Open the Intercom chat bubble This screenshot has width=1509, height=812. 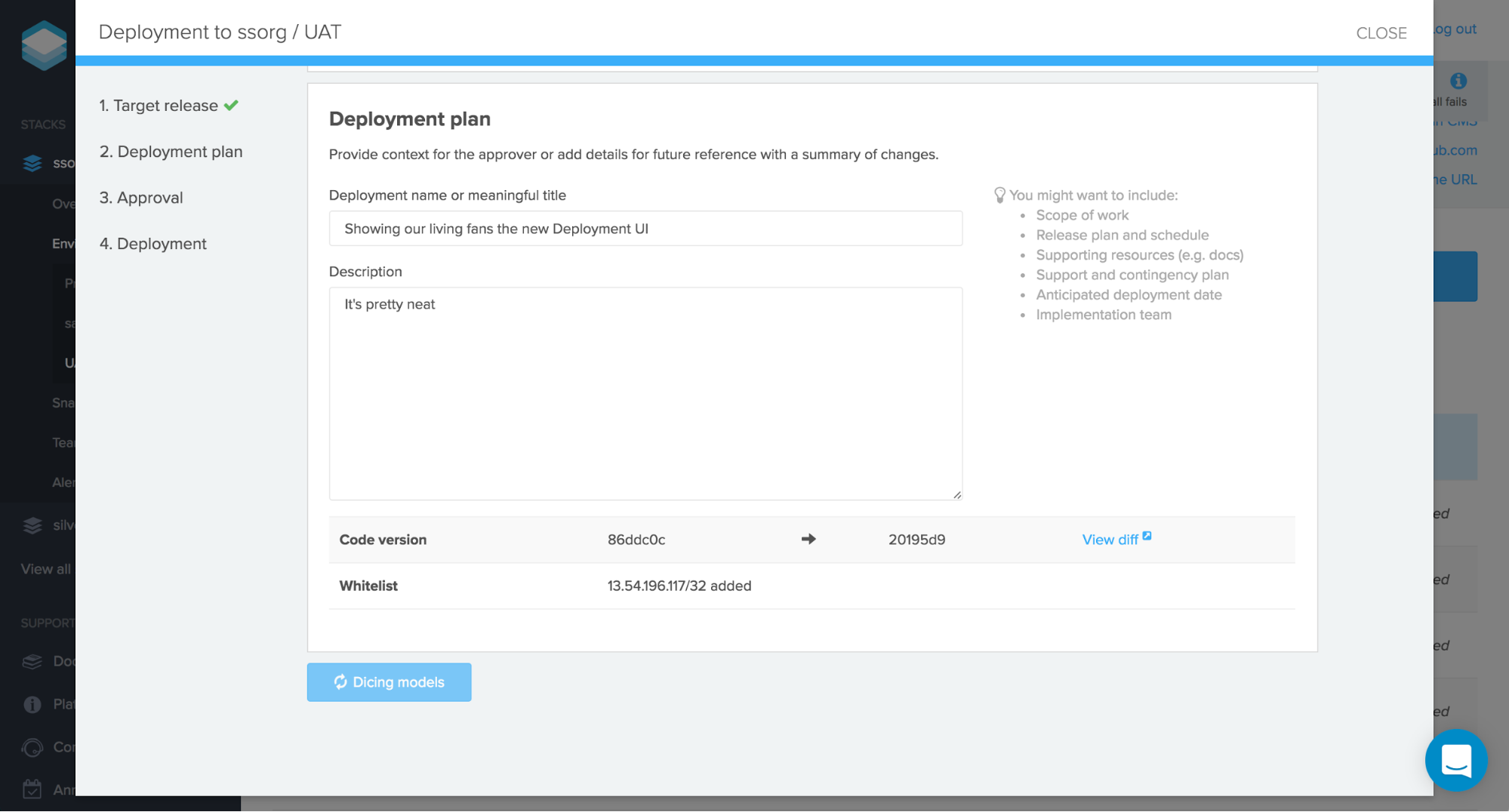click(1456, 760)
